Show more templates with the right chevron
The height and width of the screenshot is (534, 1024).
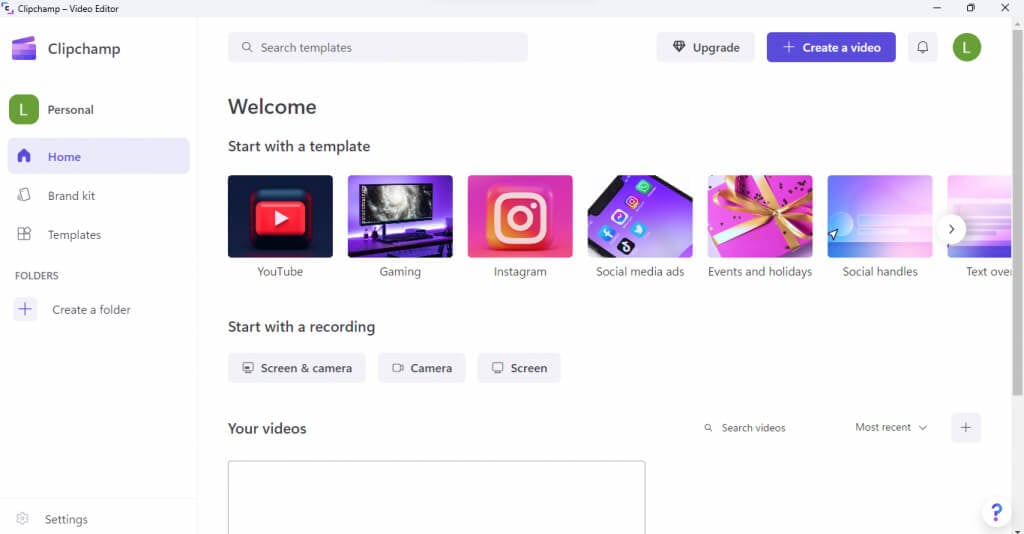click(x=952, y=229)
